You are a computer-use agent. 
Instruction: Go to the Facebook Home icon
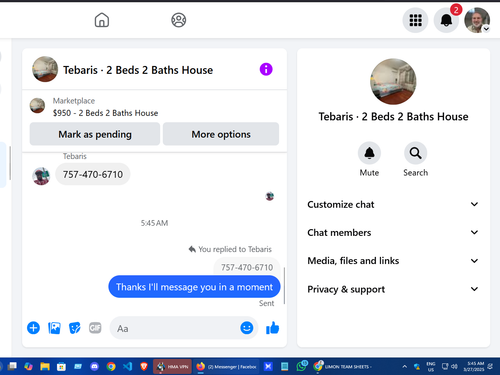(102, 20)
